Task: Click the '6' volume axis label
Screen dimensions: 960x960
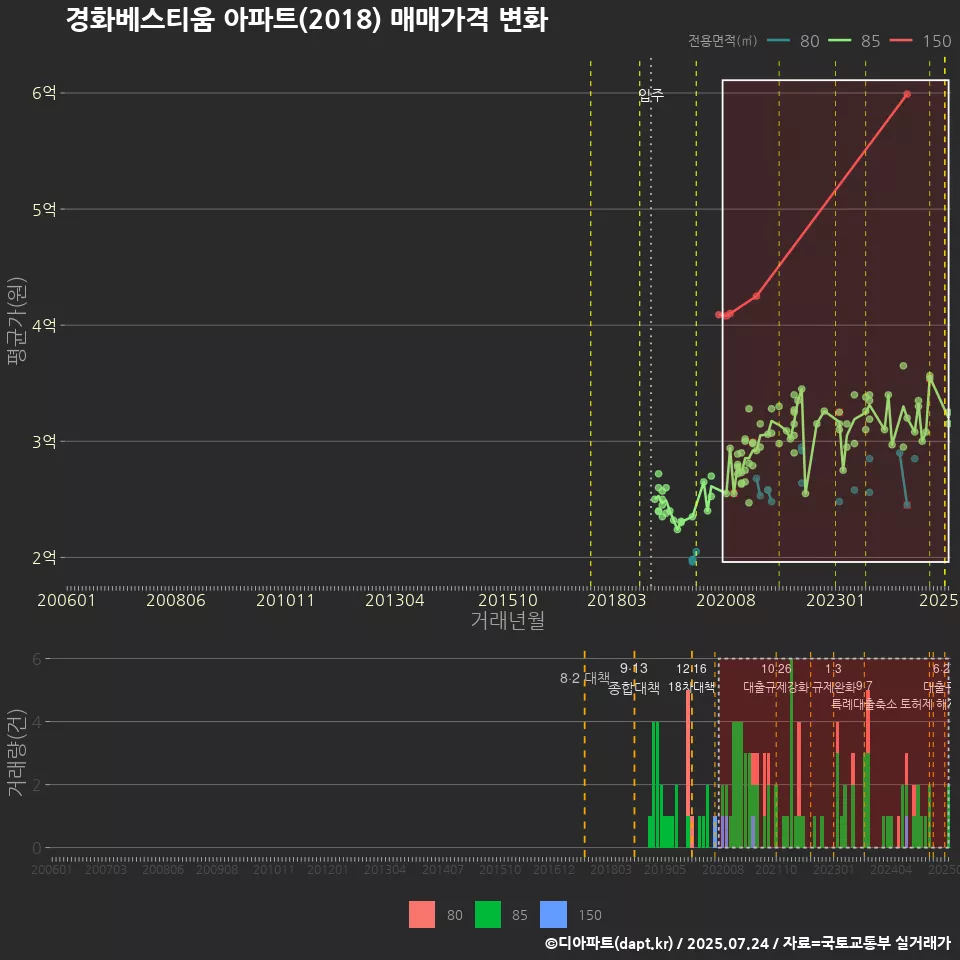Action: pyautogui.click(x=37, y=659)
